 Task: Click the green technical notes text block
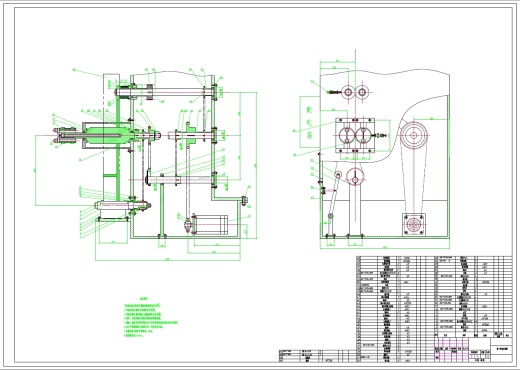click(x=151, y=318)
